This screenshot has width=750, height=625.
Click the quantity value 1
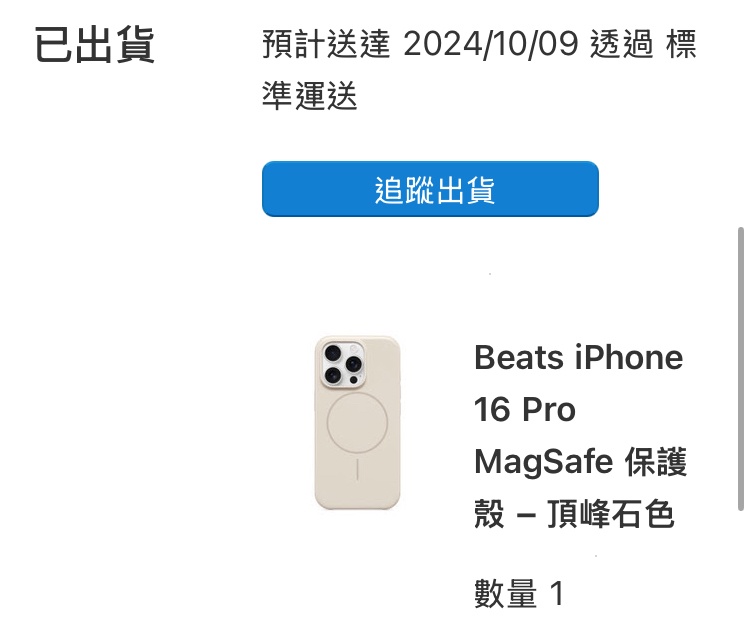pyautogui.click(x=557, y=593)
